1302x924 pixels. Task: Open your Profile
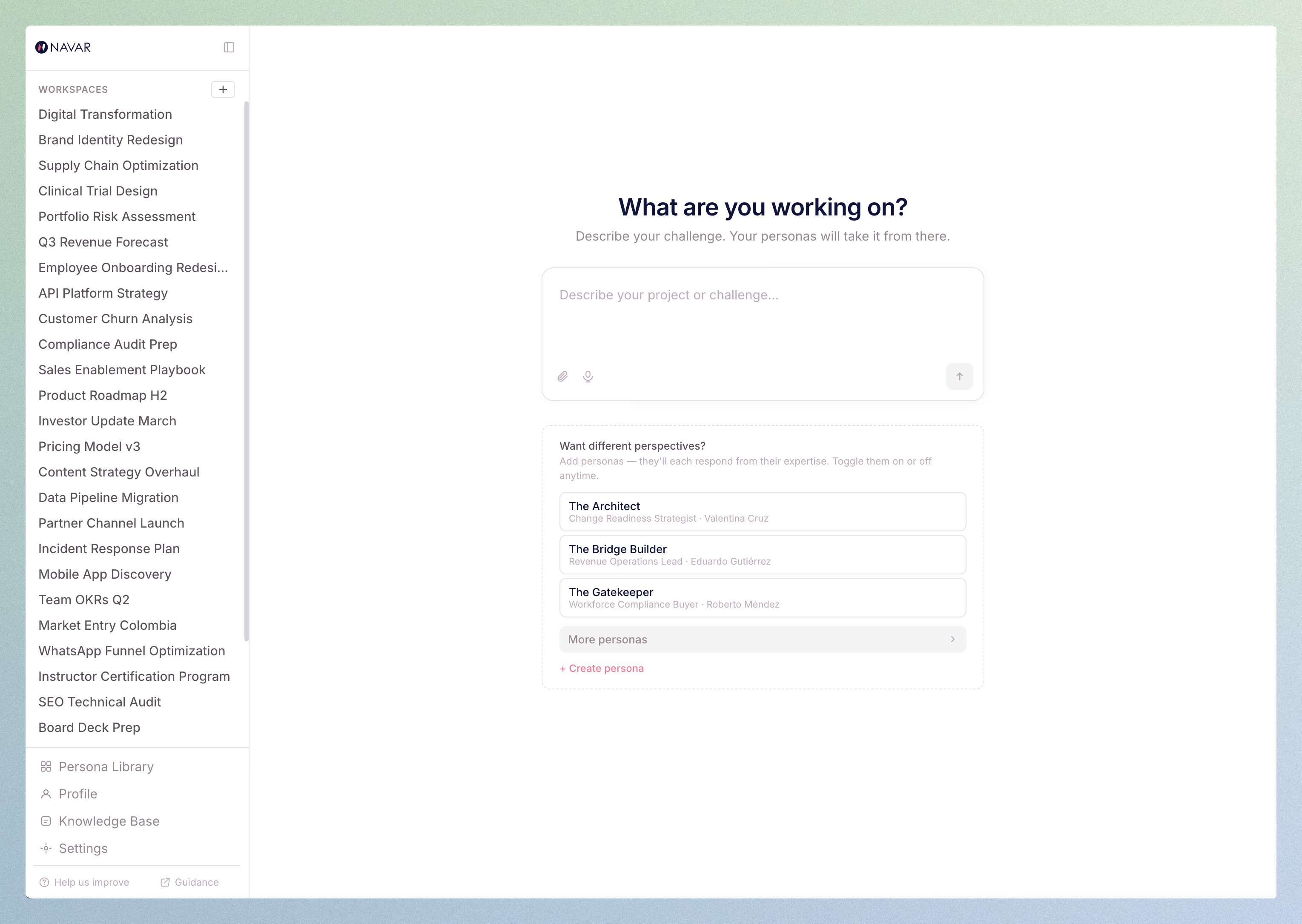[78, 794]
